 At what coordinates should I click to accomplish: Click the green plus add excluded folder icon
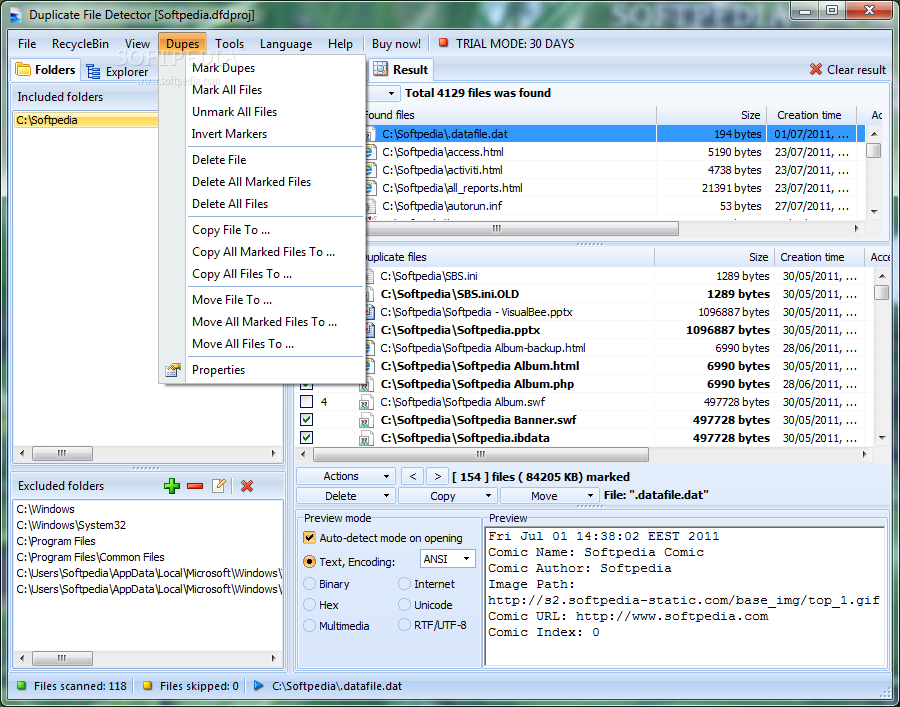coord(172,486)
